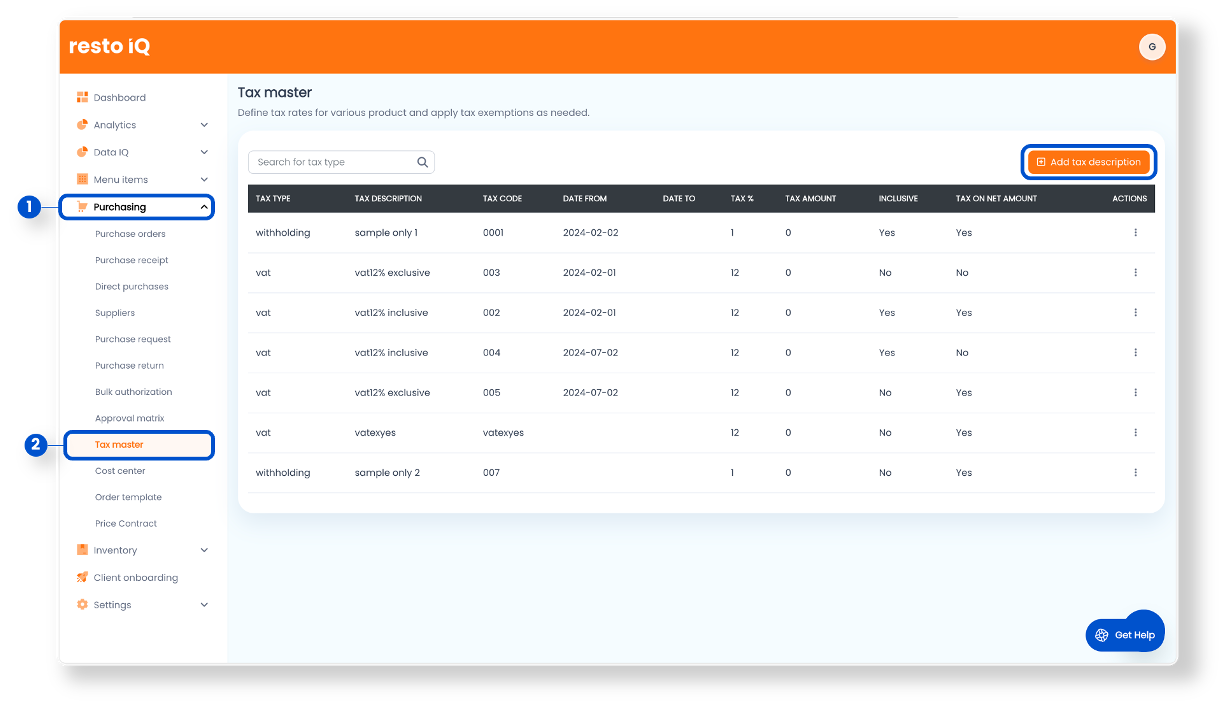Collapse the Purchasing section chevron
The height and width of the screenshot is (708, 1226).
tap(204, 207)
